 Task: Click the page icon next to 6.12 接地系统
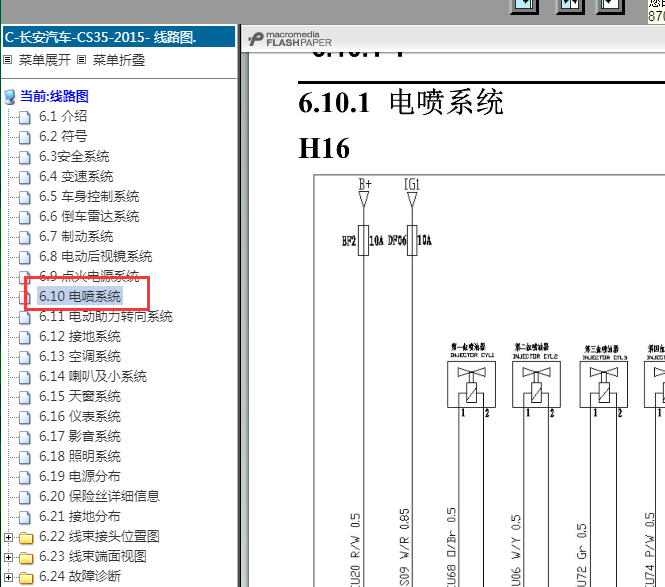click(25, 337)
